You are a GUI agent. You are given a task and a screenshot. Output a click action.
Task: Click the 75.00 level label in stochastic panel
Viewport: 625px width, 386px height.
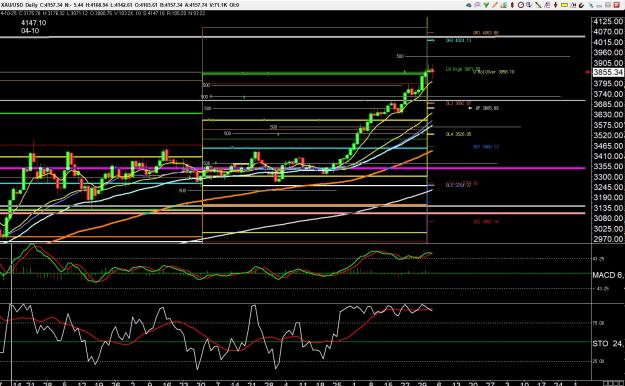(x=599, y=323)
